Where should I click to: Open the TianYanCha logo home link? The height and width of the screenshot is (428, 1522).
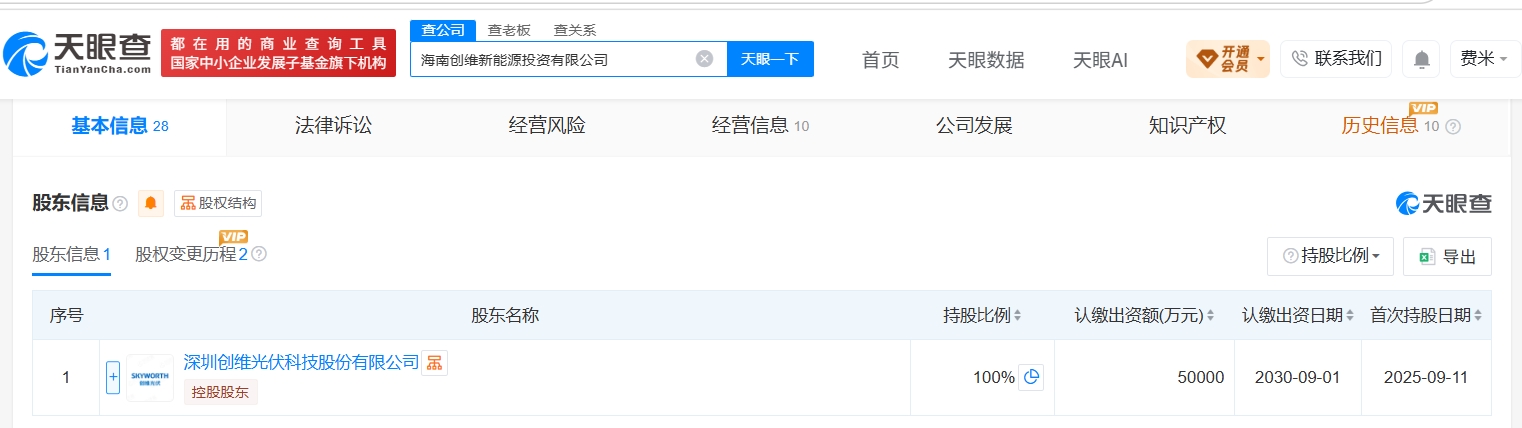tap(77, 53)
